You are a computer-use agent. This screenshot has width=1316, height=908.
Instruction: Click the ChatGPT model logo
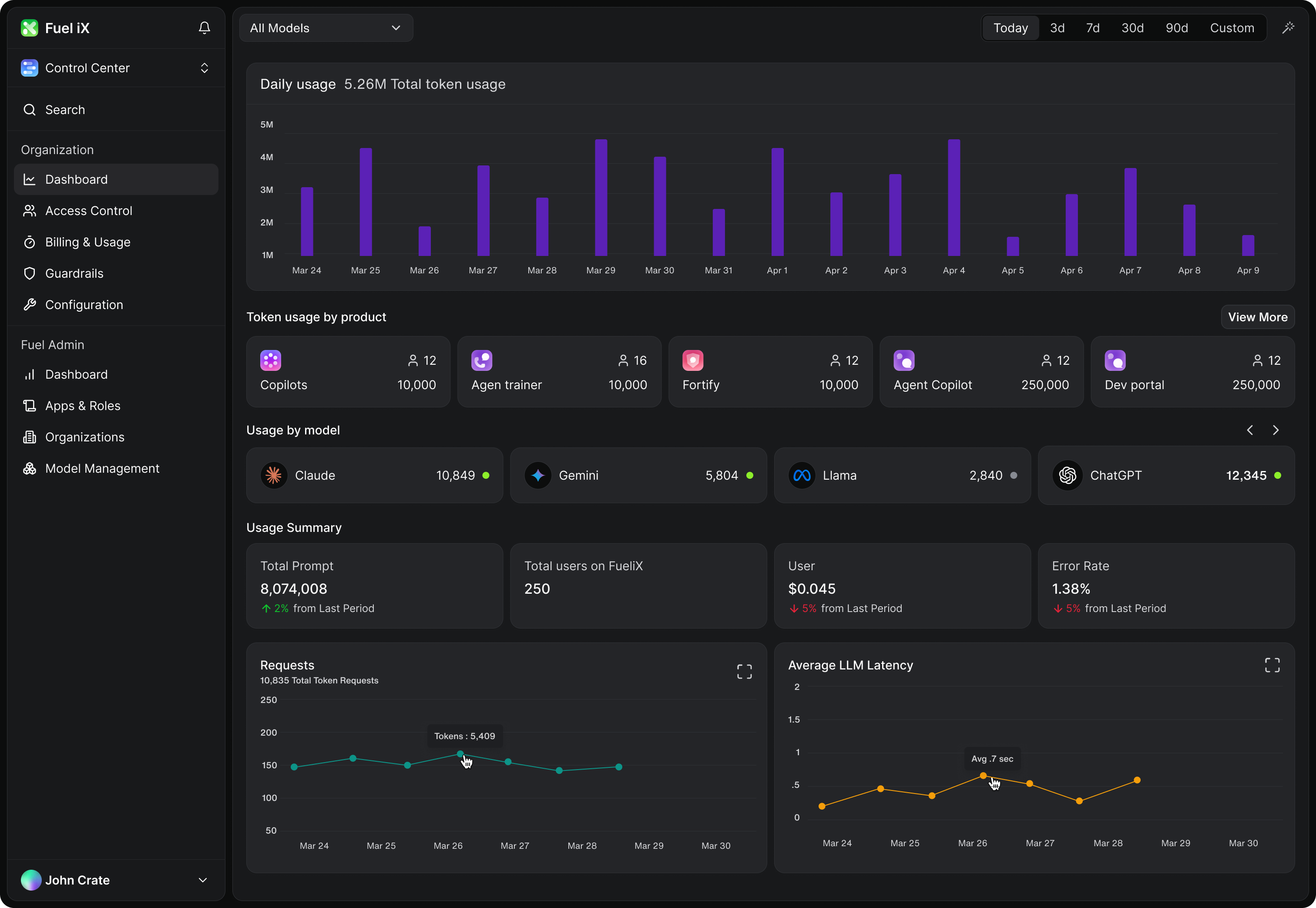pos(1067,475)
